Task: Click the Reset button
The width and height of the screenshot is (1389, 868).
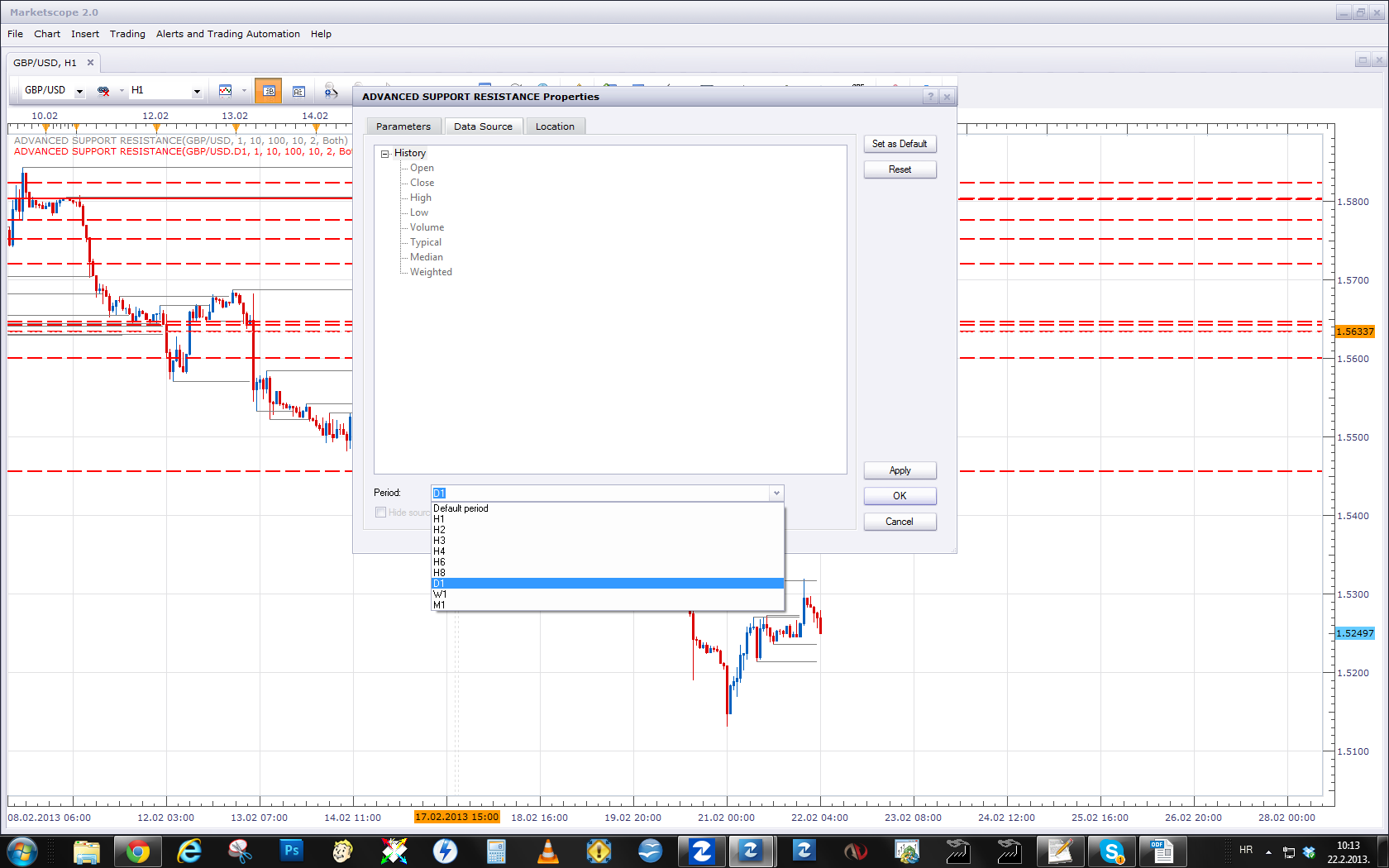Action: [x=900, y=169]
